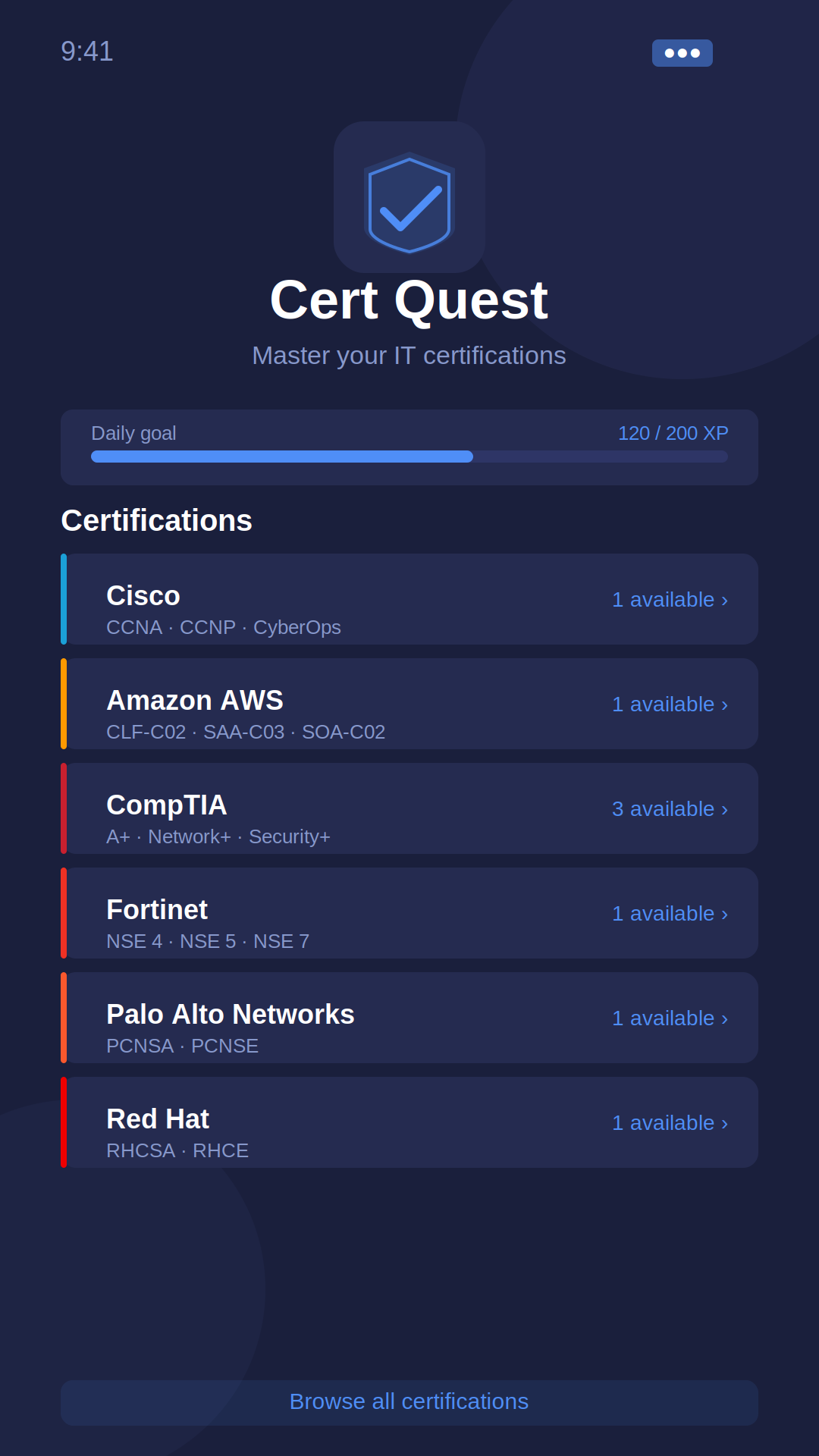The height and width of the screenshot is (1456, 819).
Task: Expand CompTIA's 3 available items
Action: pos(670,808)
